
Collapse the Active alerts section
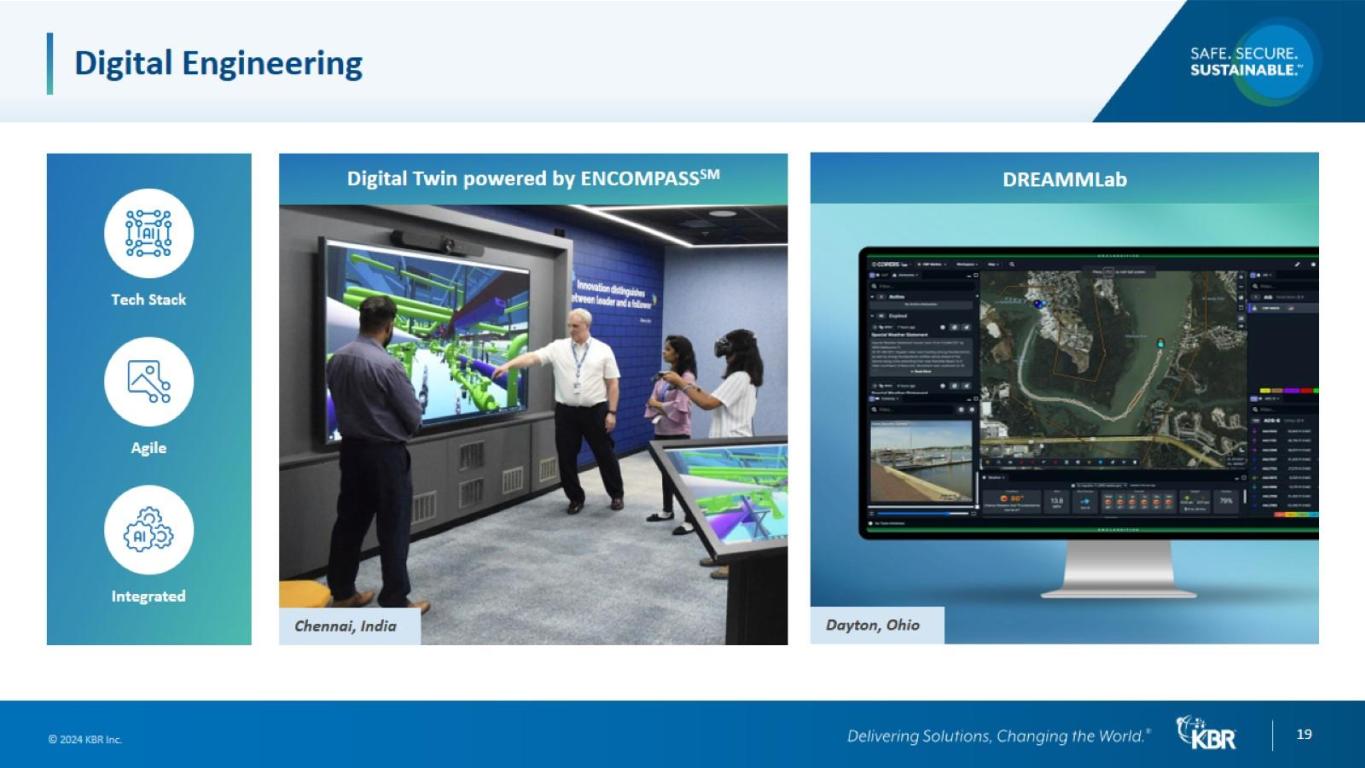tap(871, 297)
